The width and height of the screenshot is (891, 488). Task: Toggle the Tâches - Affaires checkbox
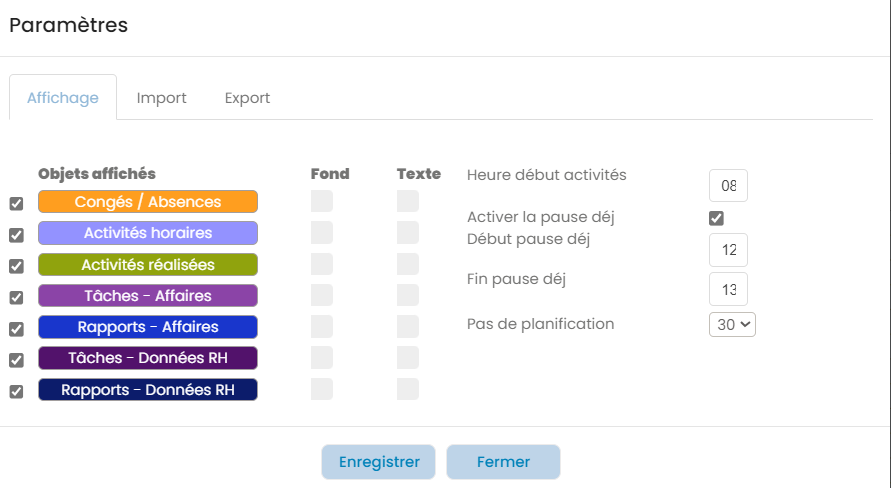tap(16, 298)
